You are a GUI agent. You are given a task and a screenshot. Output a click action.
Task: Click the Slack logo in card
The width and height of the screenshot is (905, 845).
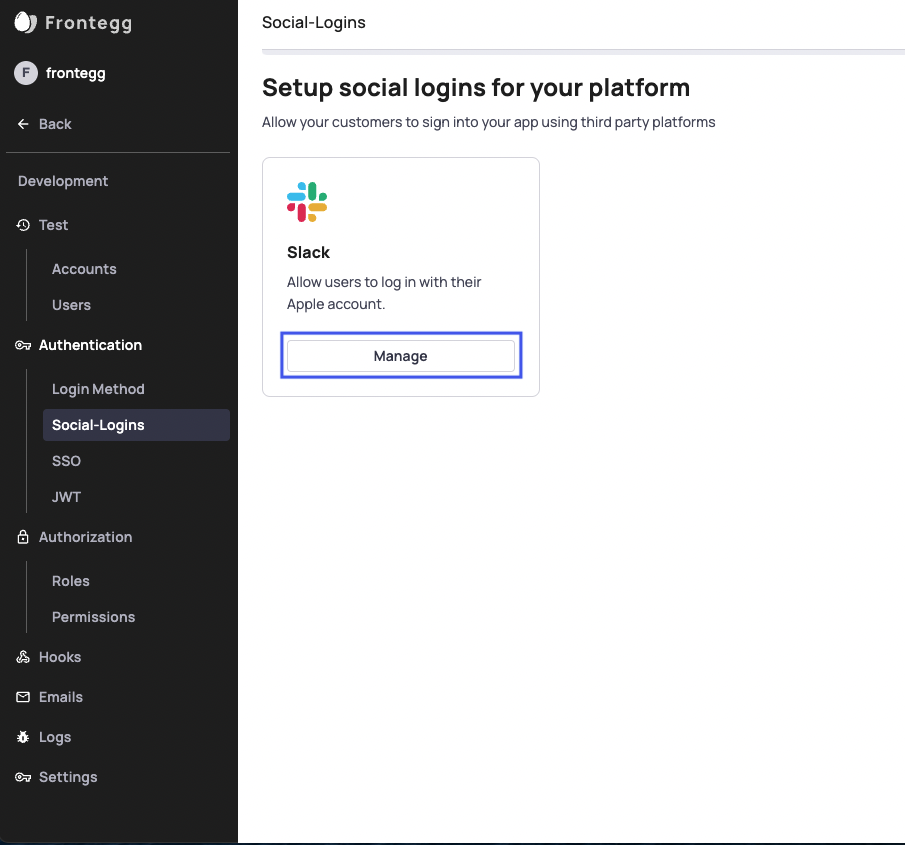(307, 202)
